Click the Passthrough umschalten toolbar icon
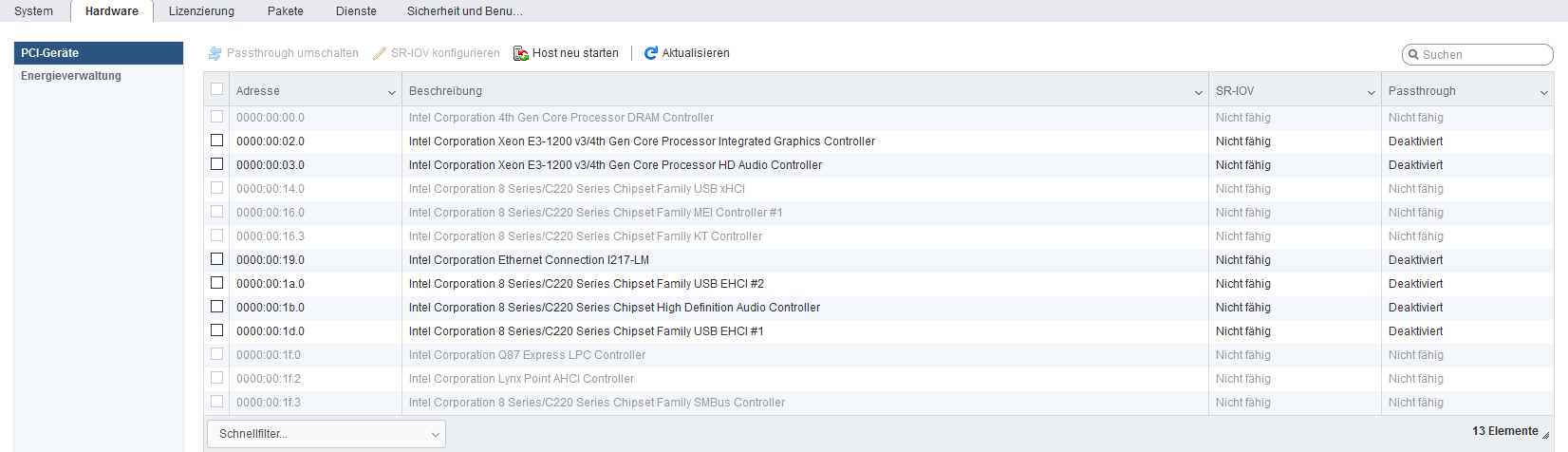The image size is (1568, 452). click(215, 53)
